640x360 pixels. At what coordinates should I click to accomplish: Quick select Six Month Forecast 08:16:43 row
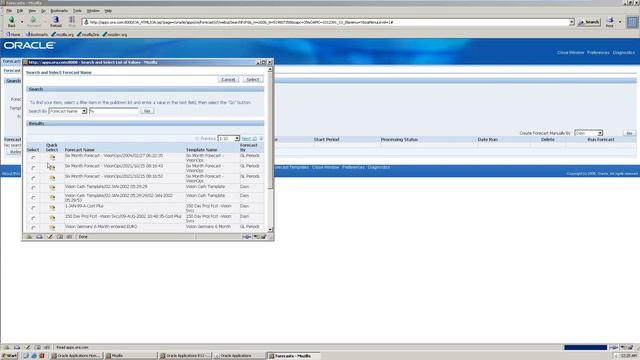point(52,167)
